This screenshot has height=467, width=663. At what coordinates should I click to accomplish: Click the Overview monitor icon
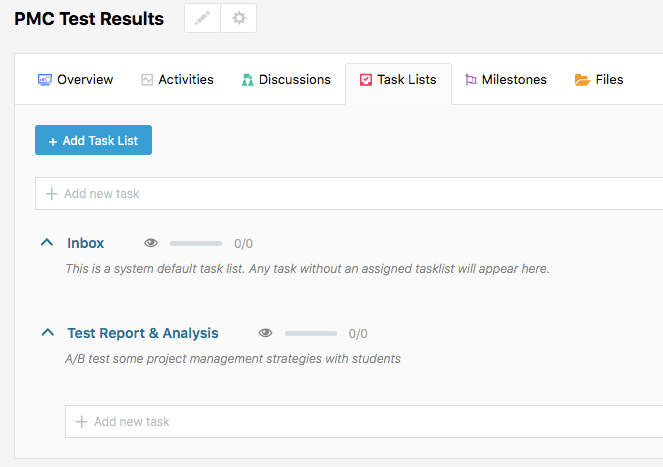[x=45, y=80]
